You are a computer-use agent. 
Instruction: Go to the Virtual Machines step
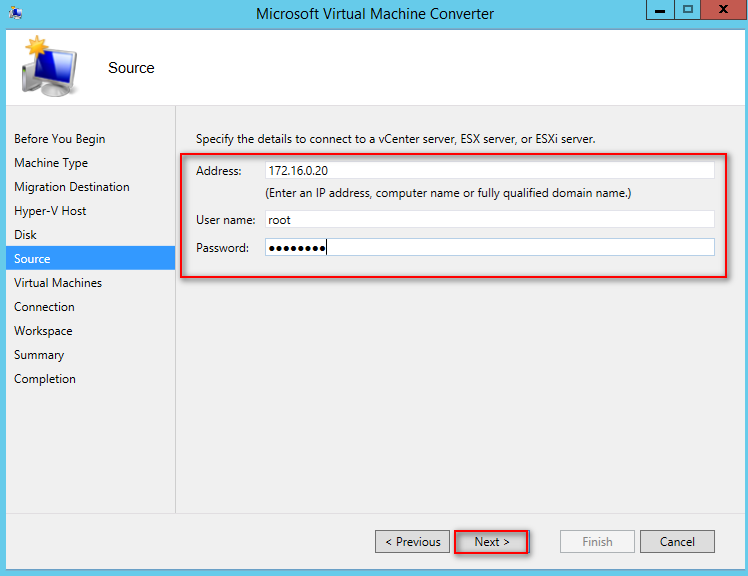58,283
